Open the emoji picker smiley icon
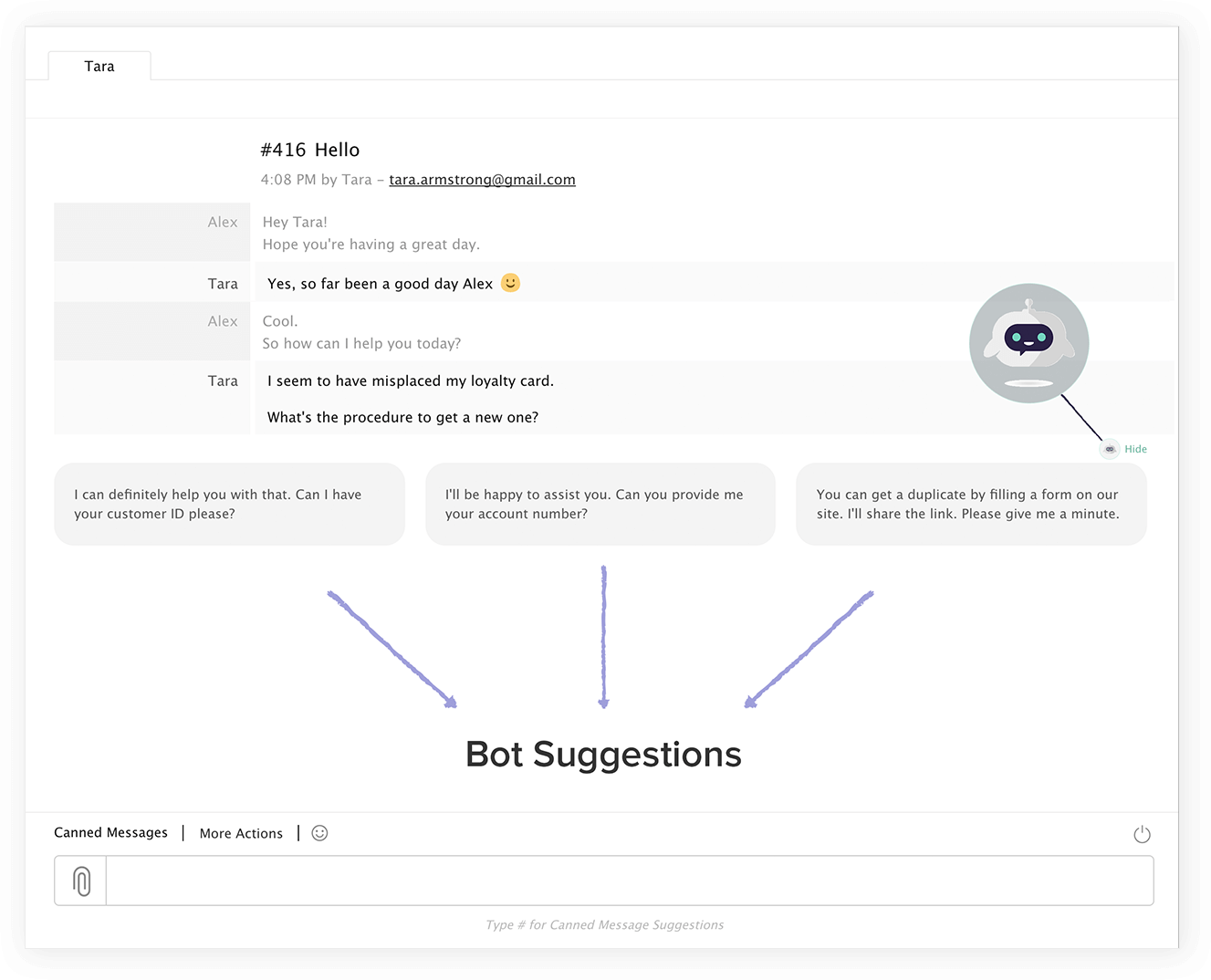 tap(319, 833)
